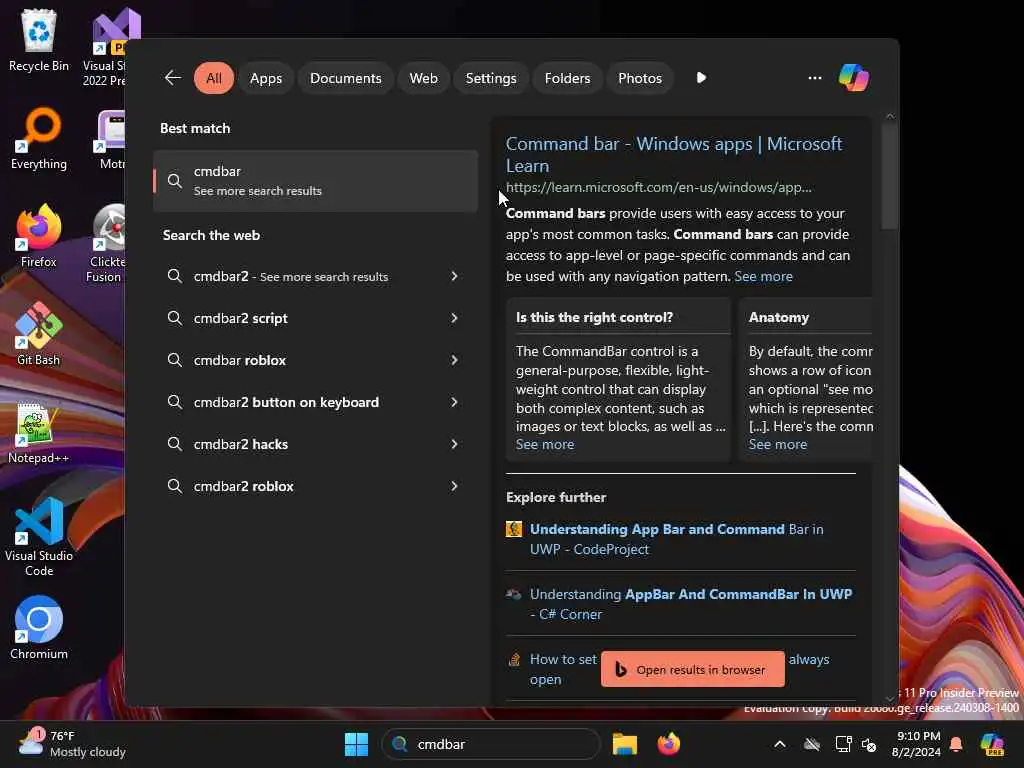The image size is (1024, 768).
Task: Show more filter tabs with play arrow
Action: (x=701, y=78)
